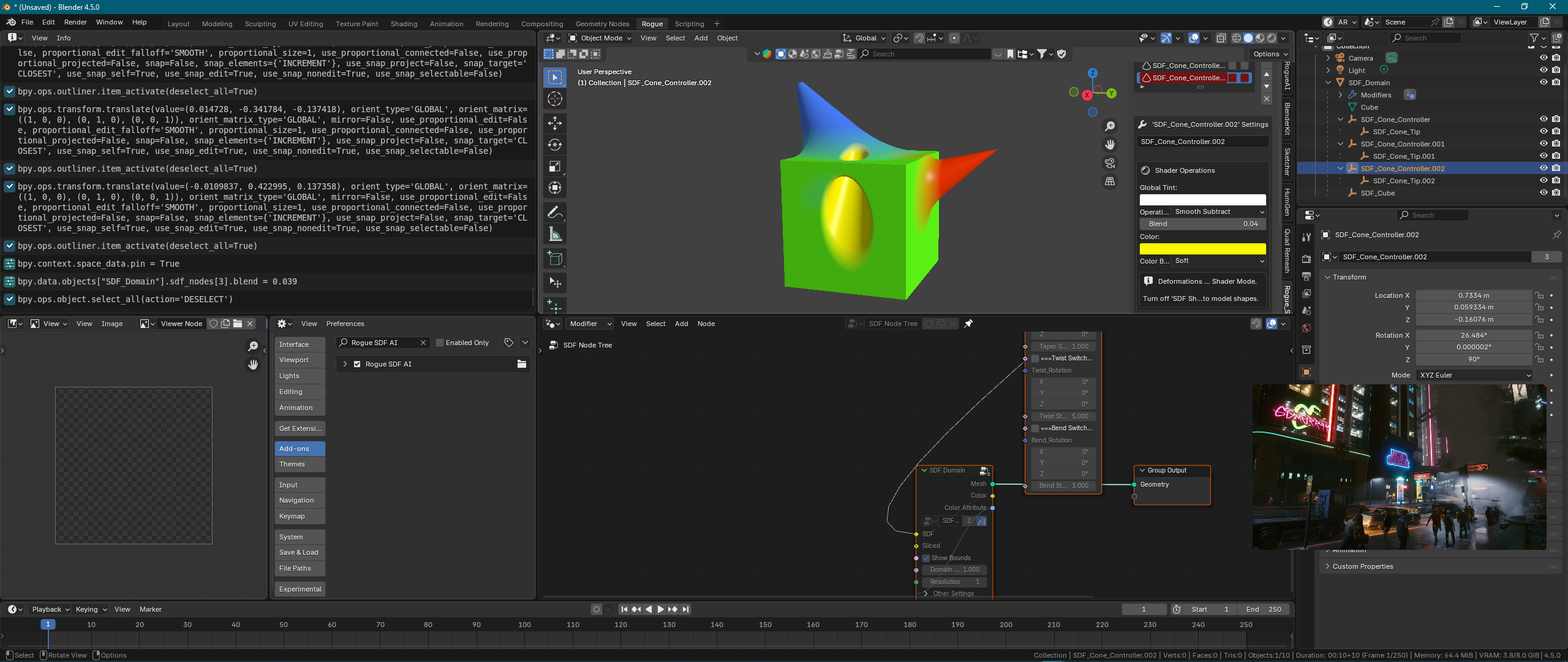Select the Cursor tool in the viewport toolbar
Image resolution: width=1568 pixels, height=662 pixels.
pos(555,99)
